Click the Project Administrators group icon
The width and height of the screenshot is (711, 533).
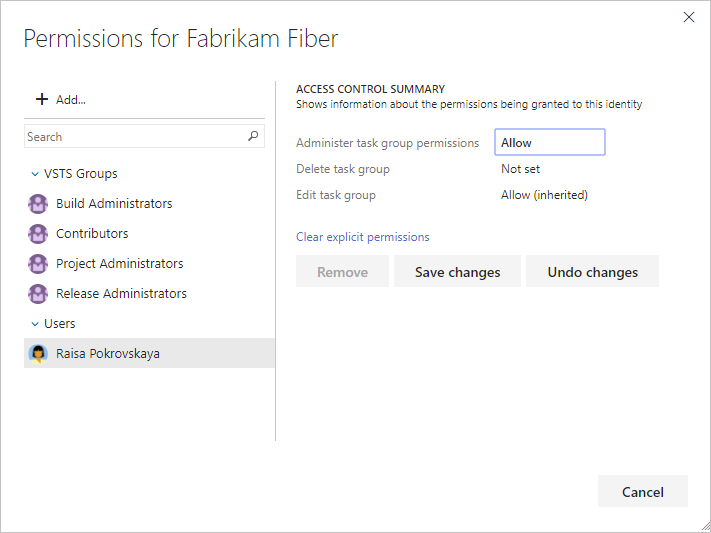(x=38, y=264)
